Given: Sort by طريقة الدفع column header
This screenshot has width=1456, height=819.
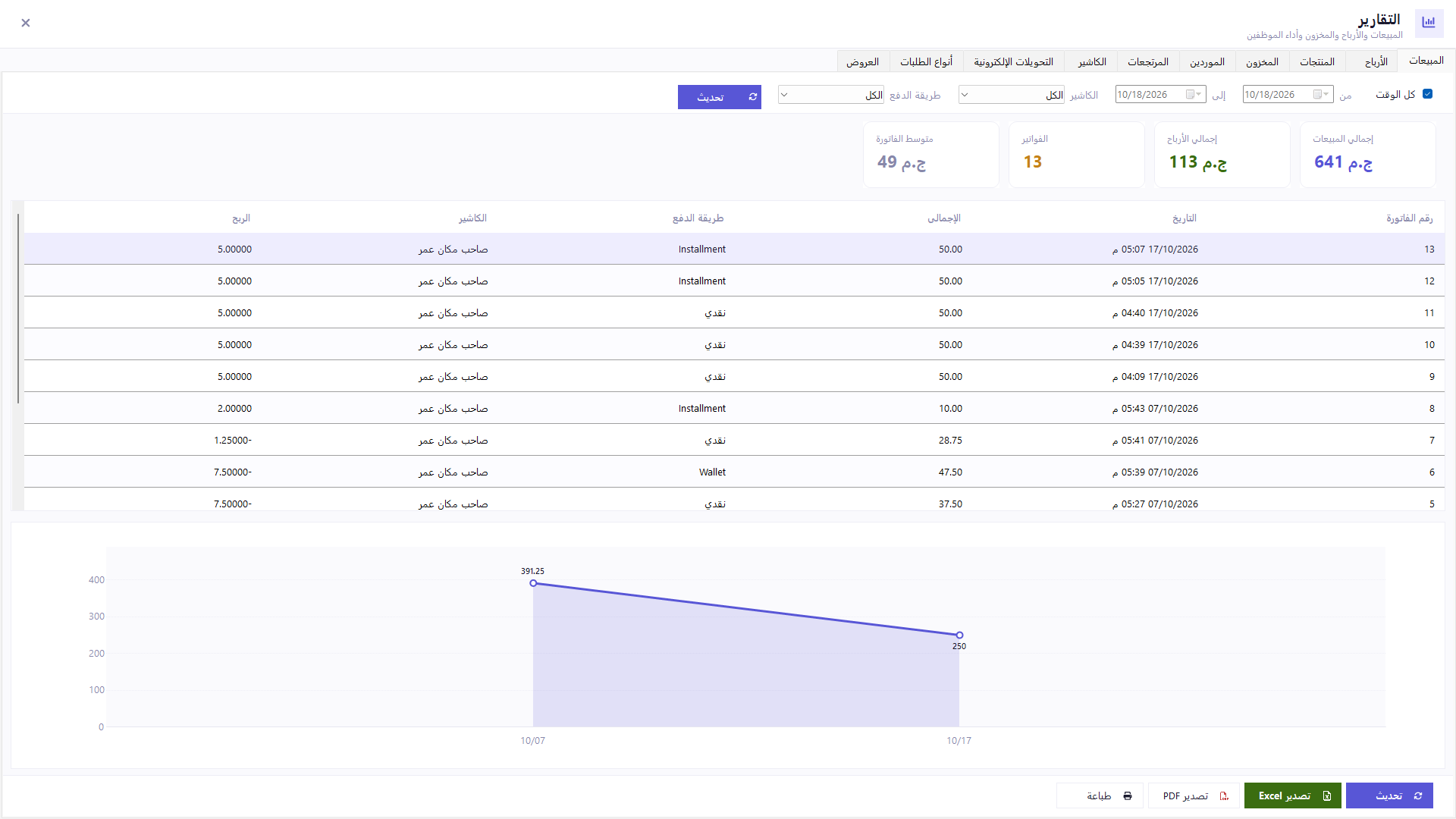Looking at the screenshot, I should [x=698, y=218].
